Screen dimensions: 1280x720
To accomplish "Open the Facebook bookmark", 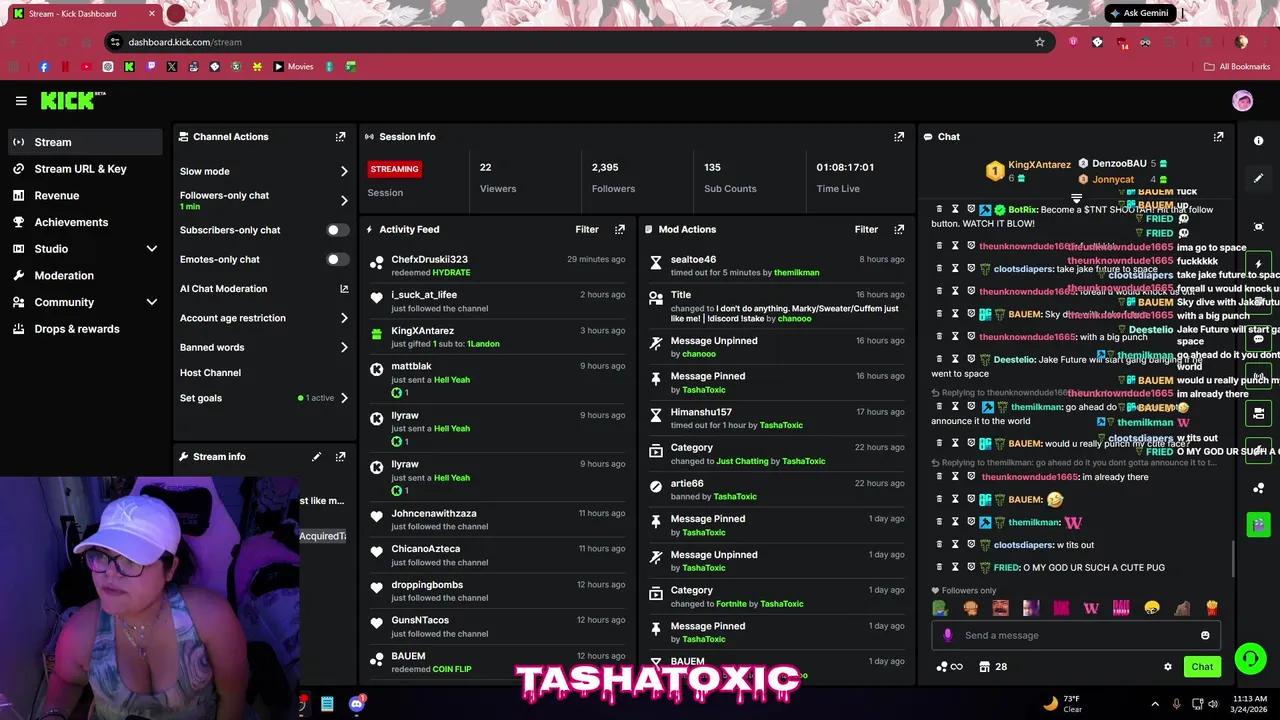I will click(x=44, y=67).
